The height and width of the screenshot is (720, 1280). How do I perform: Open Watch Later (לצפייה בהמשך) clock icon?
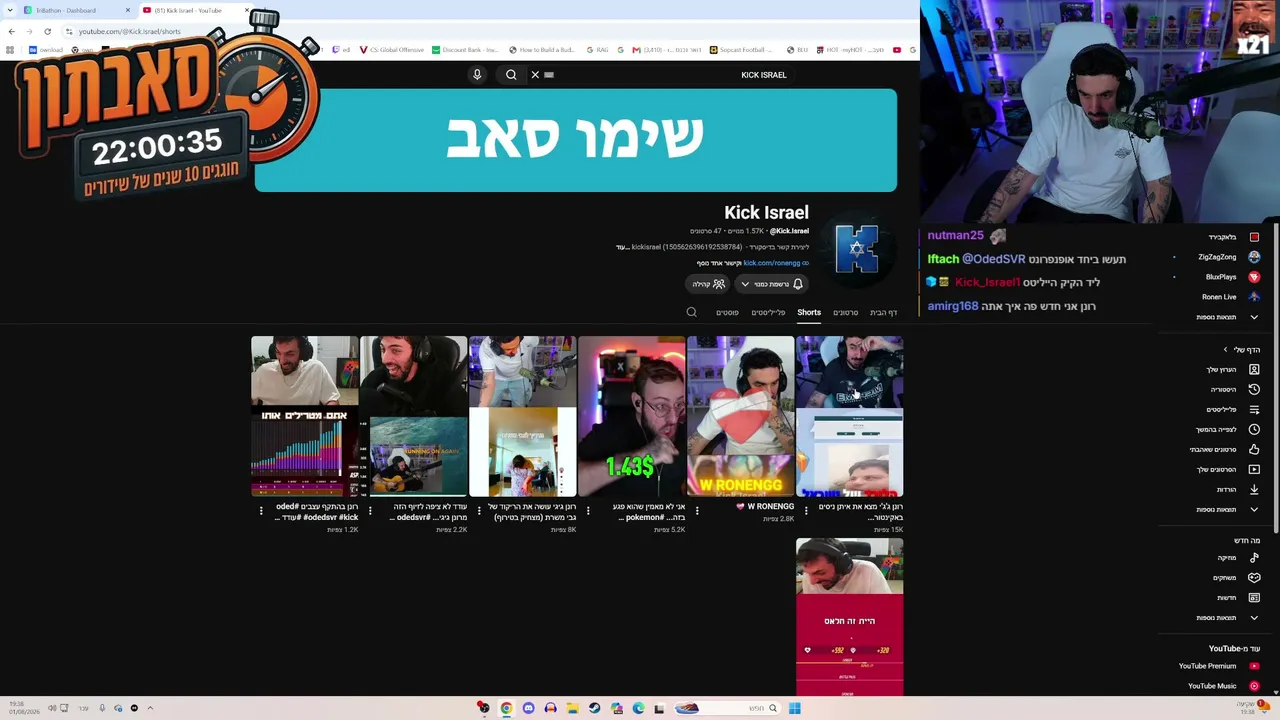click(1254, 429)
